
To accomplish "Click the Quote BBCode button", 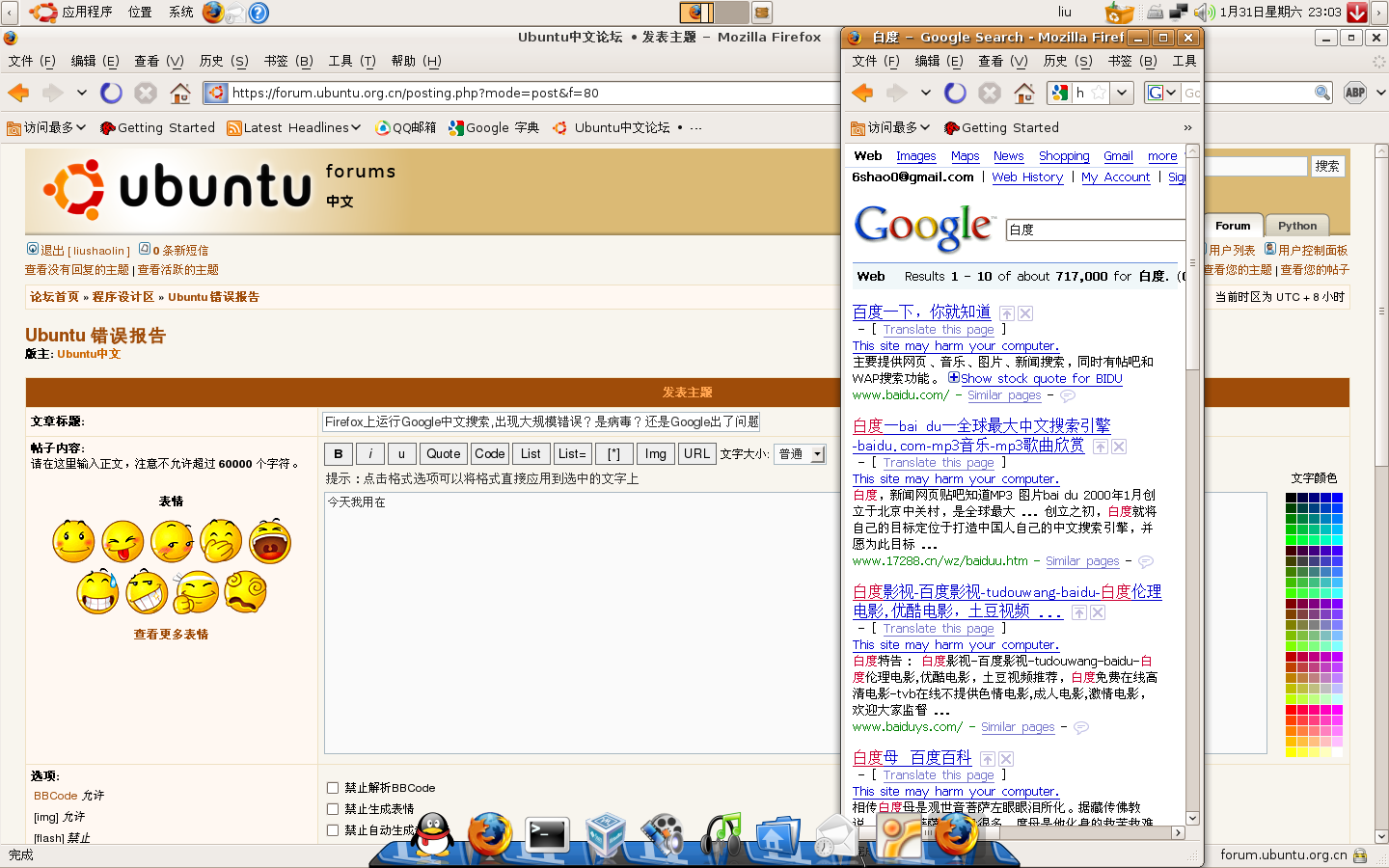I will (x=444, y=454).
